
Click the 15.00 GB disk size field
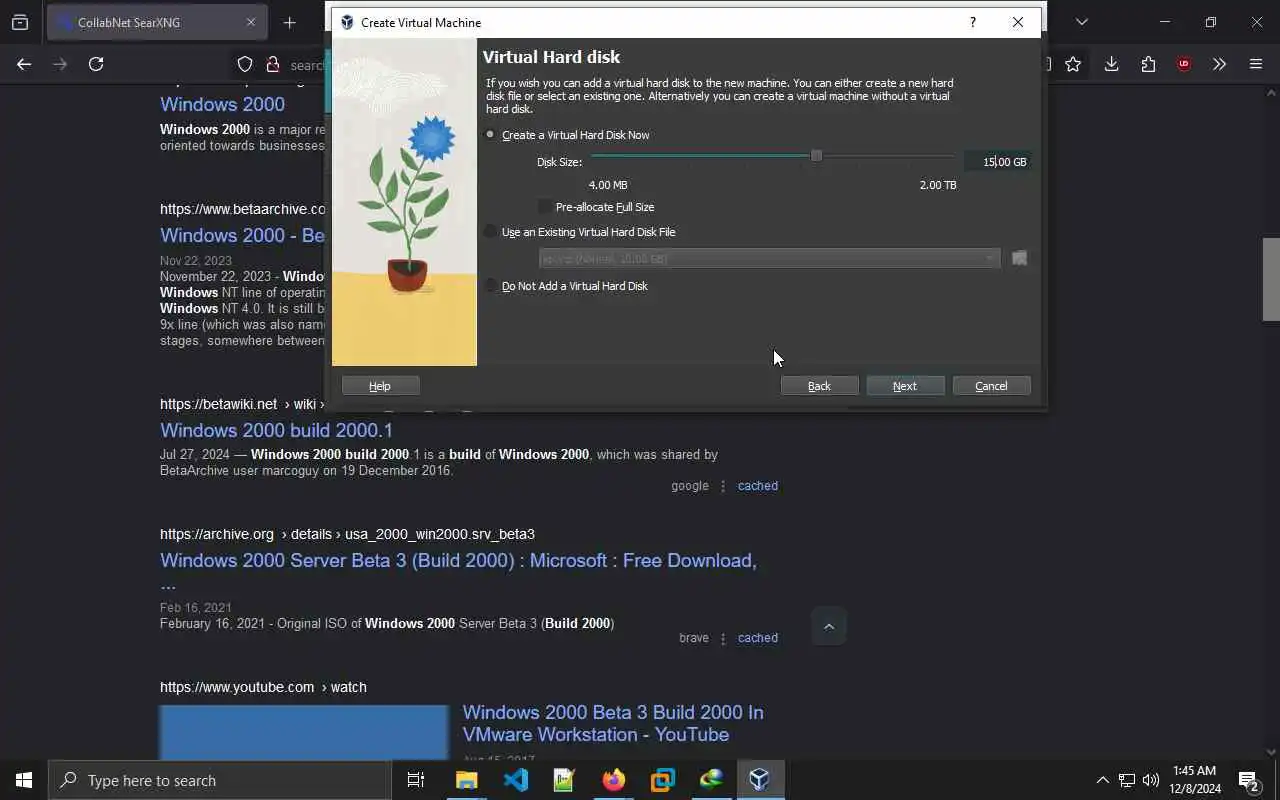coord(998,162)
